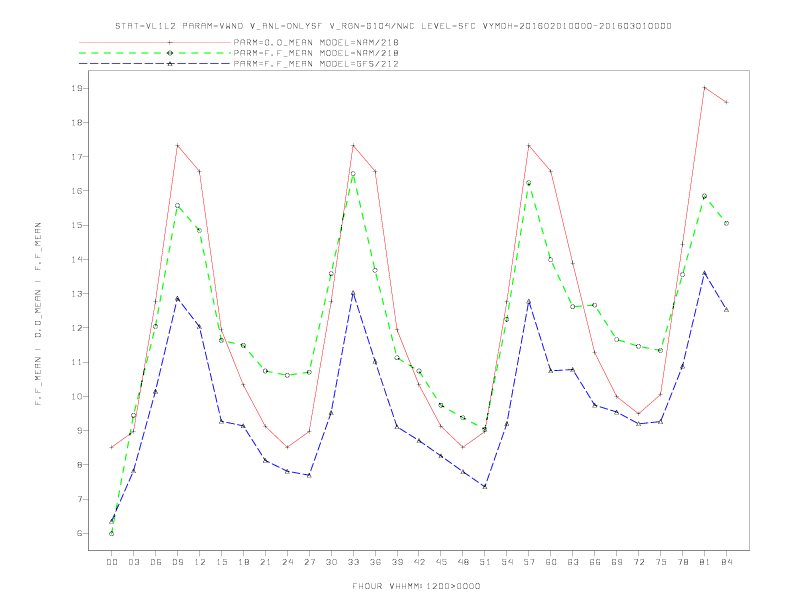This screenshot has height=612, width=792.
Task: Click x-axis forecast hour label 51
Action: point(485,562)
